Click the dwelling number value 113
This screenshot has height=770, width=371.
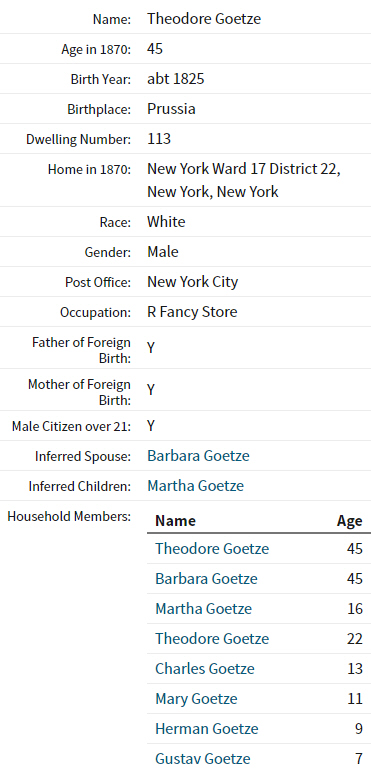(159, 138)
